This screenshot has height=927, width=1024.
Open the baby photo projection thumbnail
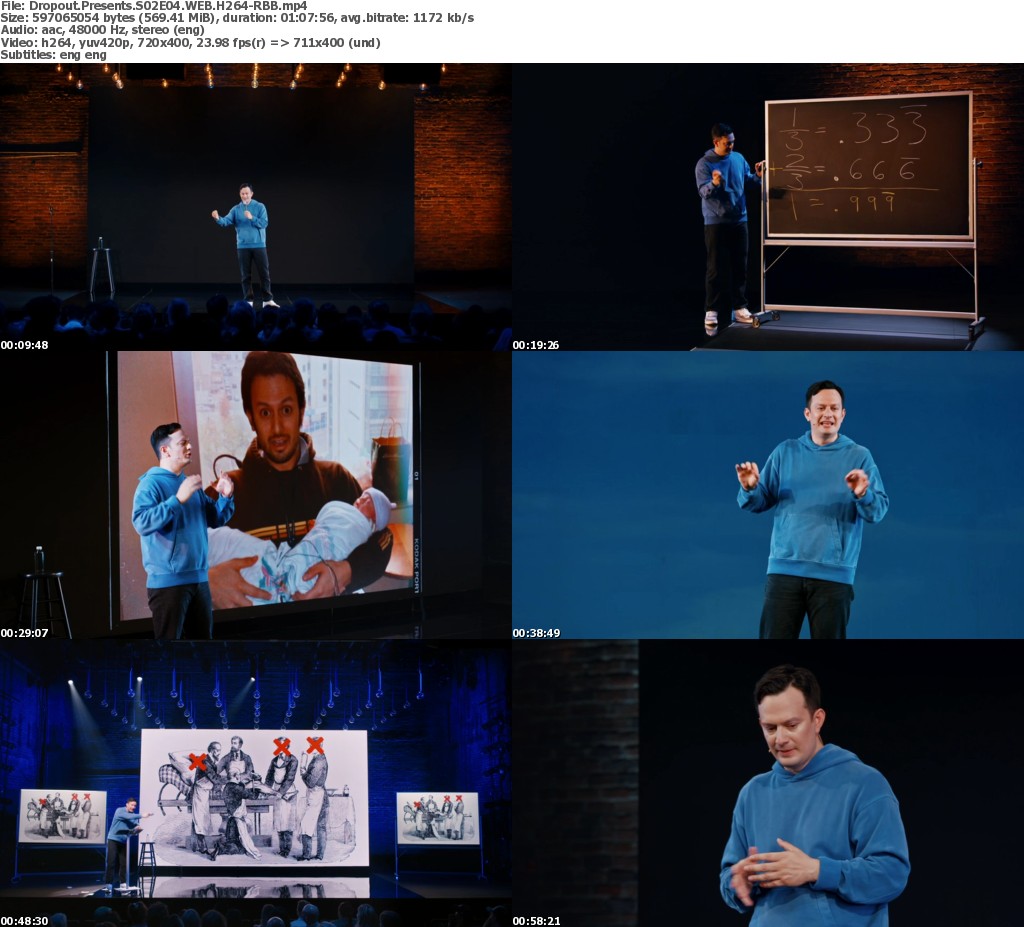tap(256, 494)
